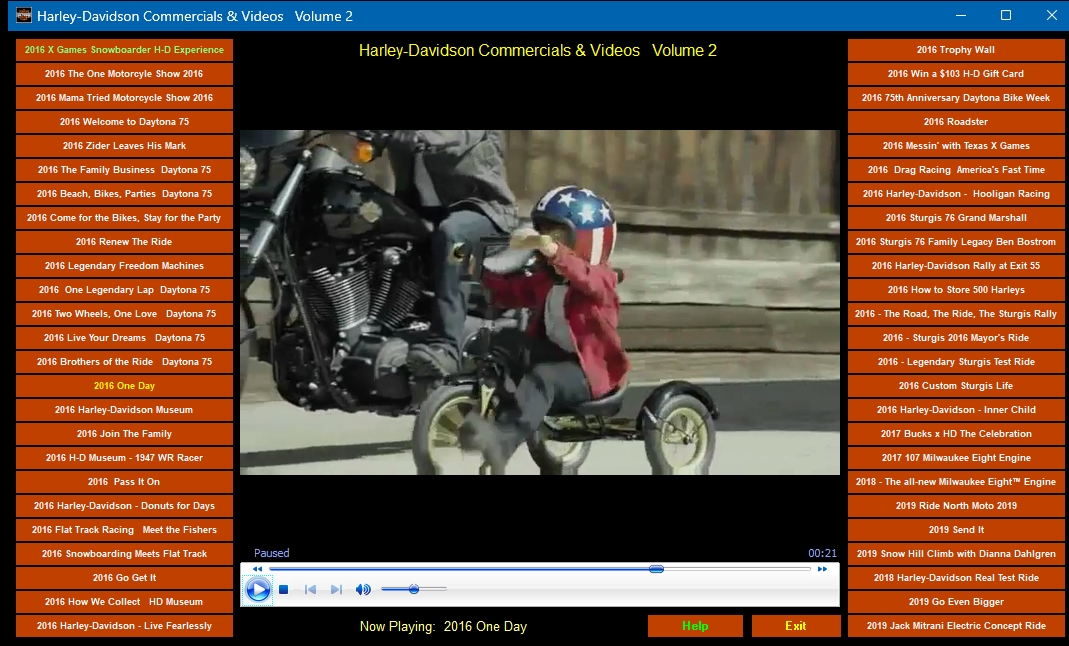Select 2016 Legendary Freedom Machines
1069x646 pixels.
pos(124,265)
